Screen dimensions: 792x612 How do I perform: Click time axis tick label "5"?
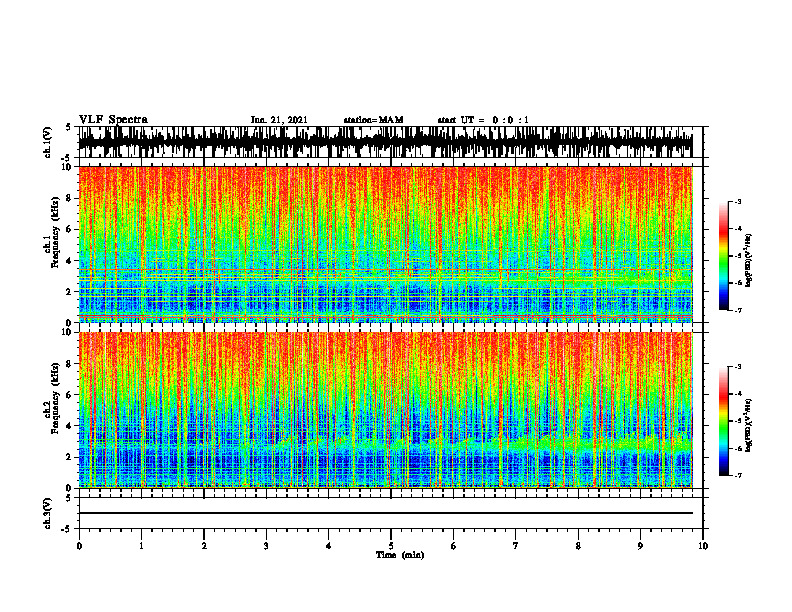(391, 546)
